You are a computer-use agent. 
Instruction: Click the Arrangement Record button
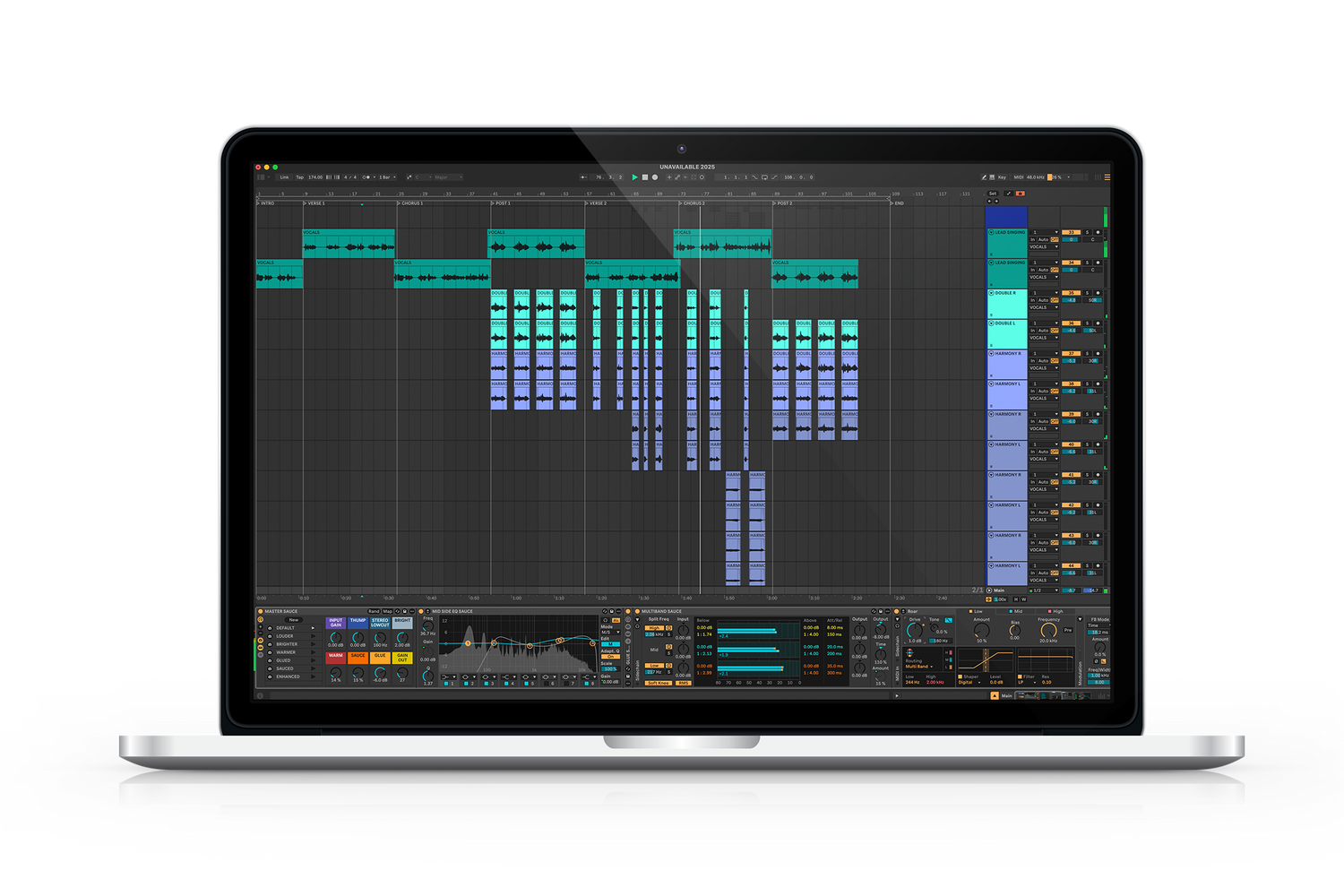coord(655,177)
